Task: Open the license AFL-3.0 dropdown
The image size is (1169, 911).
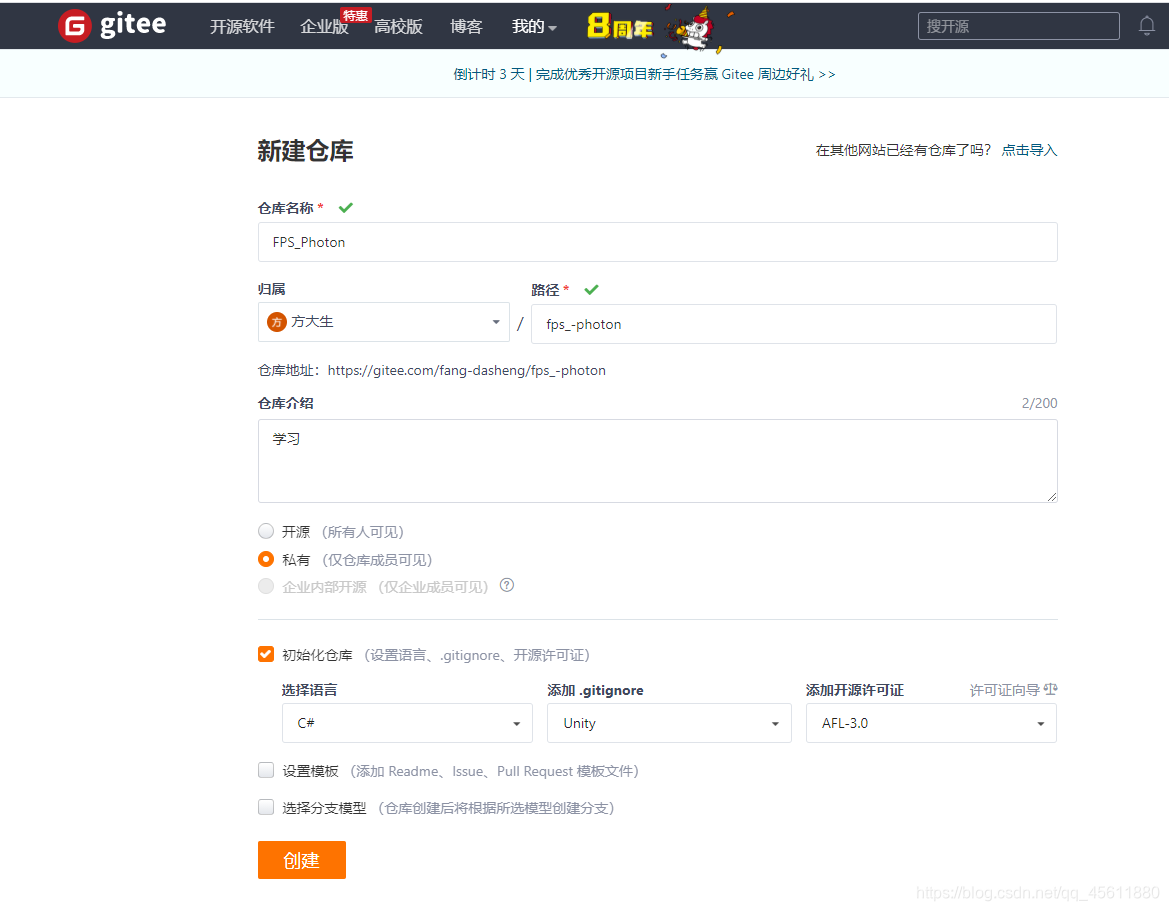Action: click(x=931, y=723)
